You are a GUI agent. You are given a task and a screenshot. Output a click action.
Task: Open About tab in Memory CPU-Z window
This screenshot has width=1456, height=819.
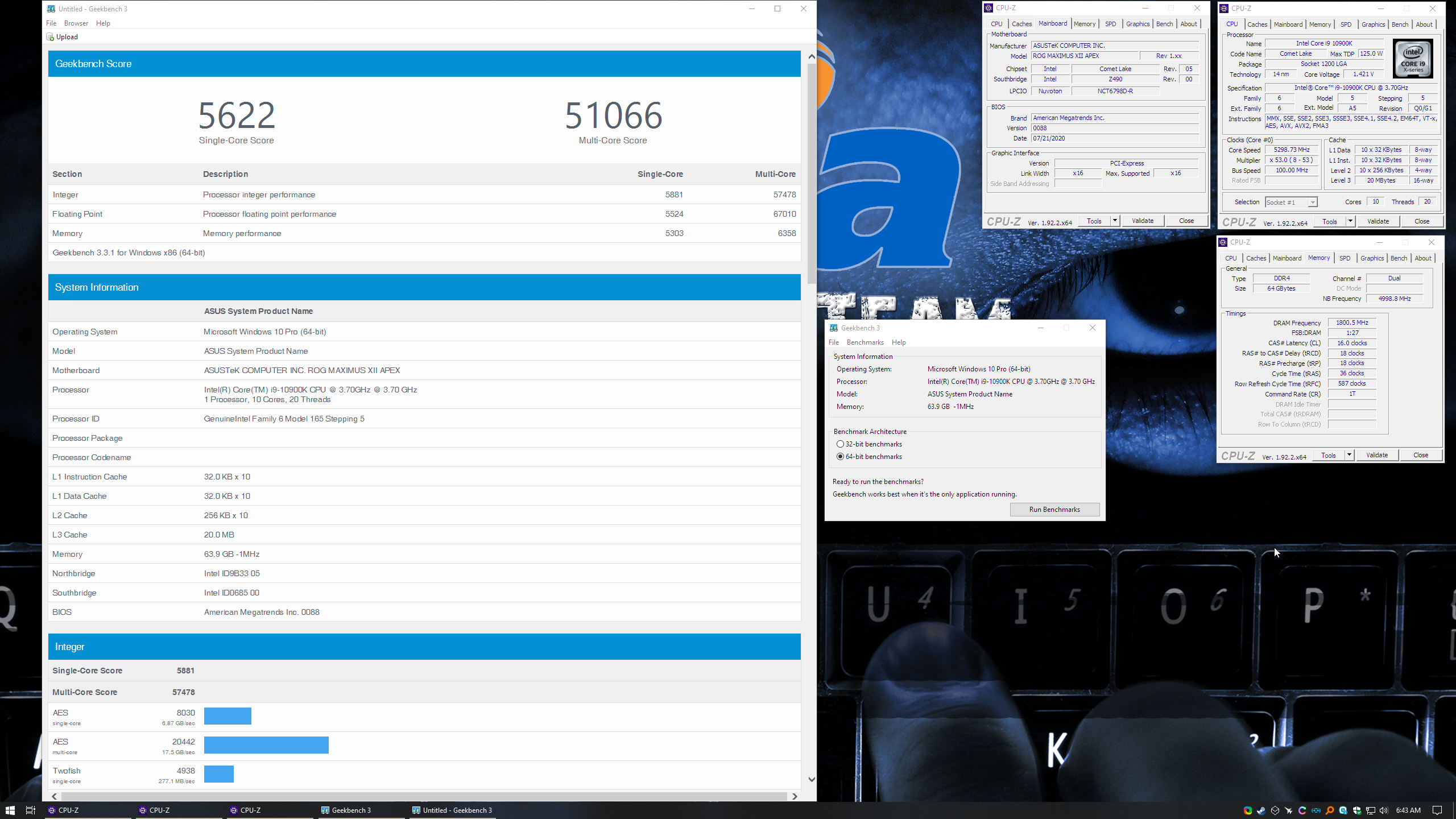coord(1423,258)
